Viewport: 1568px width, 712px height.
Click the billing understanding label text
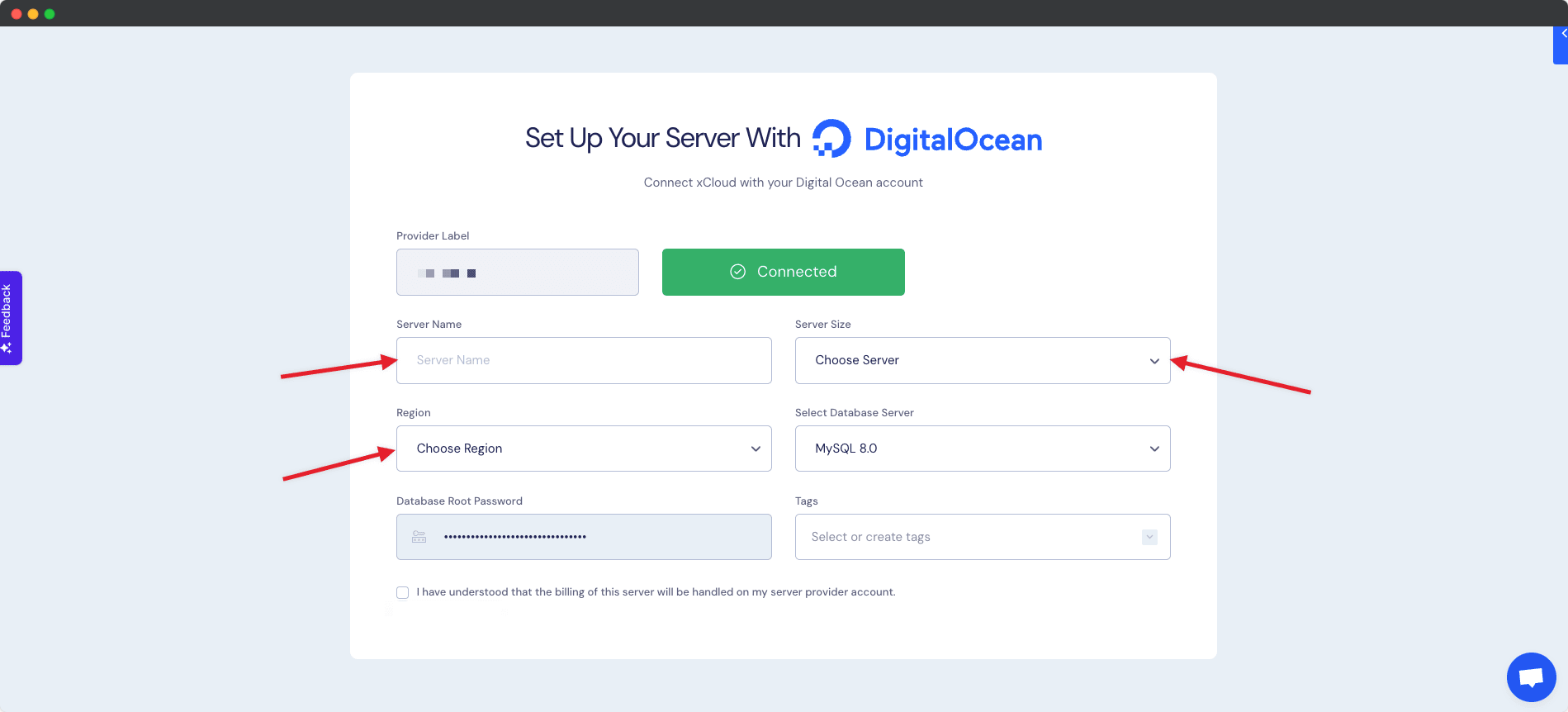tap(656, 592)
